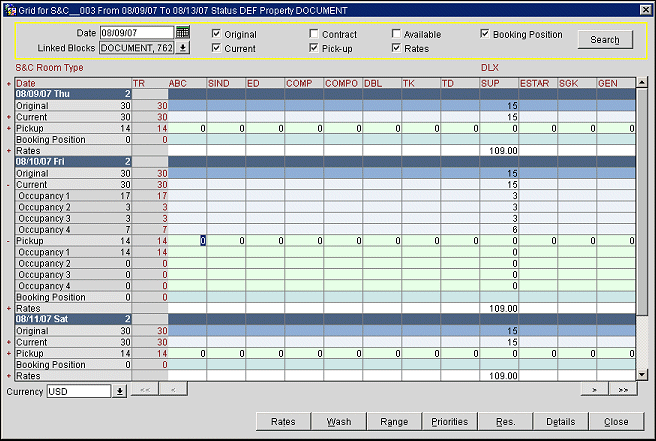Expand the Currency USD dropdown

pos(121,391)
